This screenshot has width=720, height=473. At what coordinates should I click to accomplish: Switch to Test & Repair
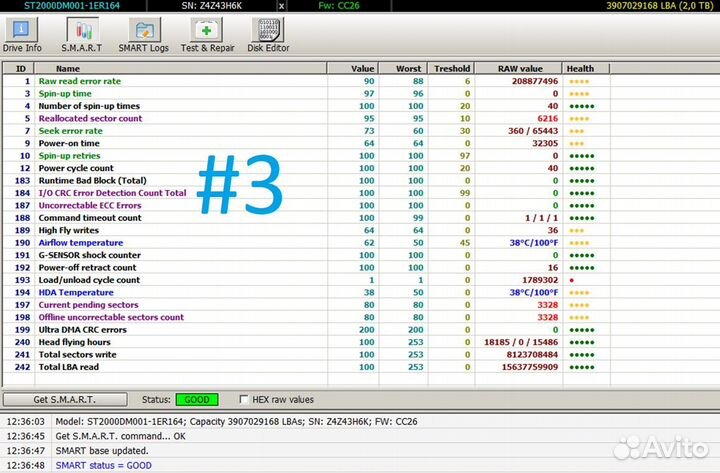[x=208, y=35]
